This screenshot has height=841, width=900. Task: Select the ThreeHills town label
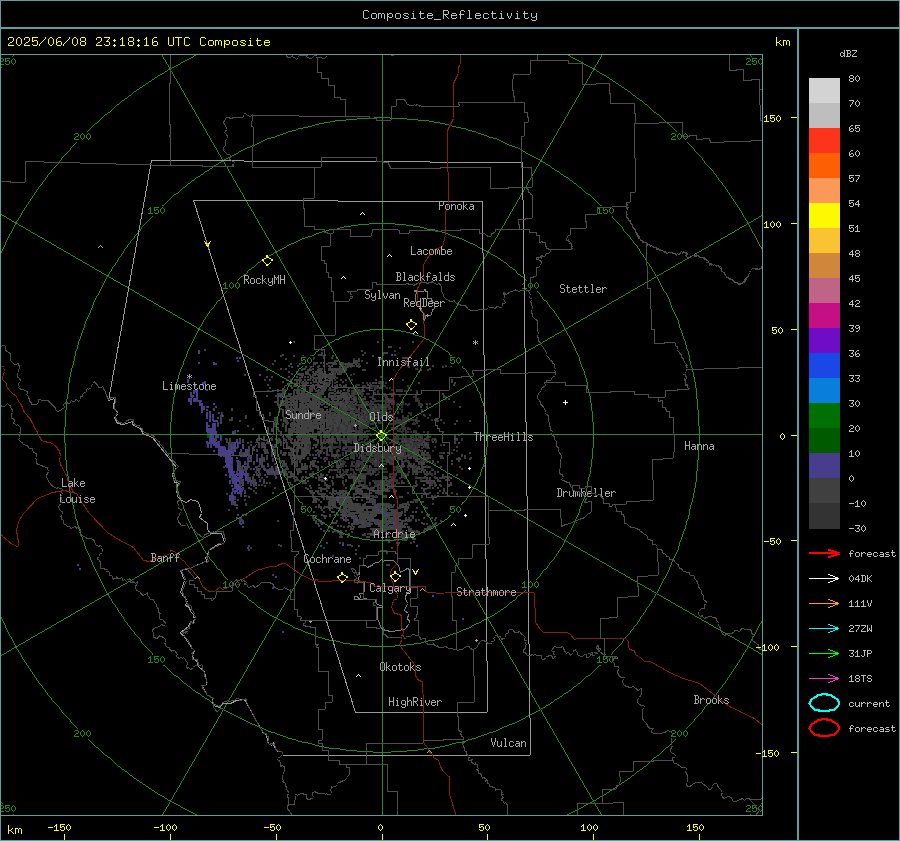(503, 437)
